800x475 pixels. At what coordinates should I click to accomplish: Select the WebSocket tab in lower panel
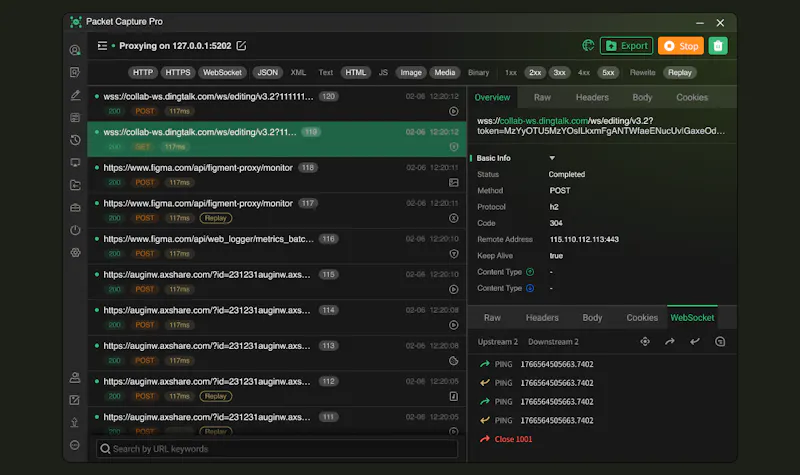point(692,317)
